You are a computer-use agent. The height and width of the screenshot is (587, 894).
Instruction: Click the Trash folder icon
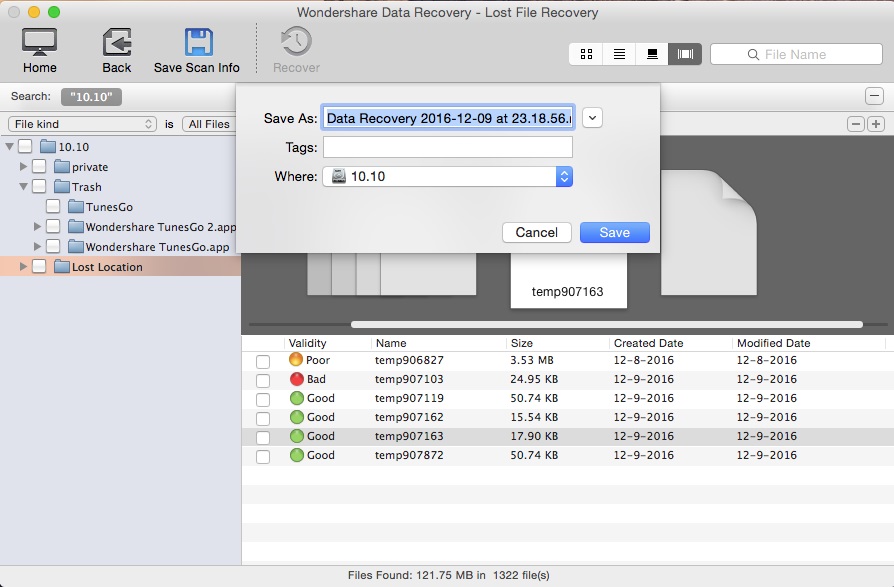[x=62, y=186]
